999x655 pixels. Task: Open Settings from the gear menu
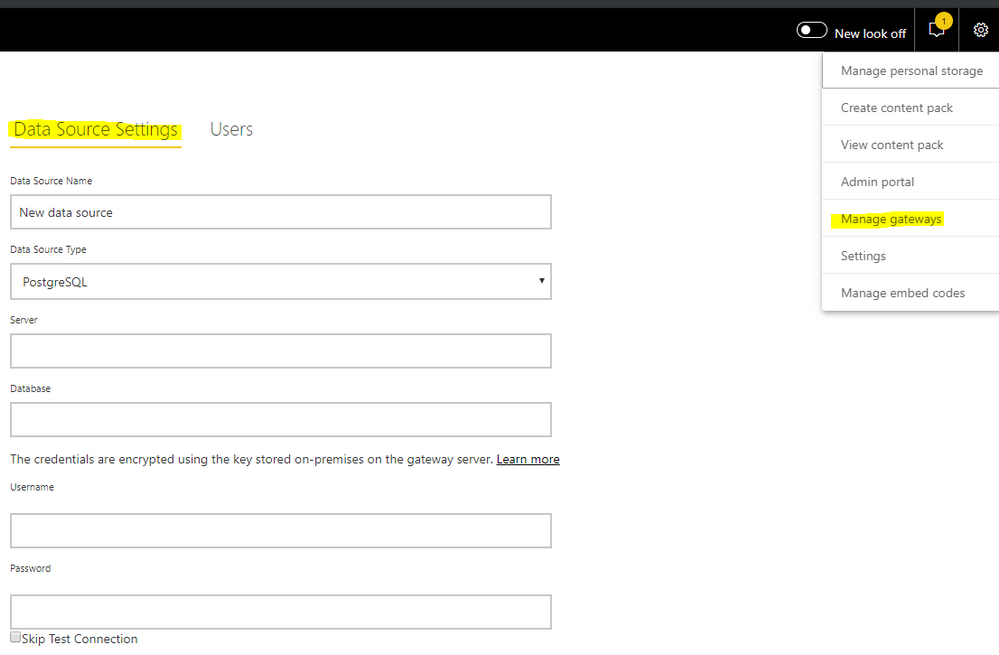[x=911, y=256]
